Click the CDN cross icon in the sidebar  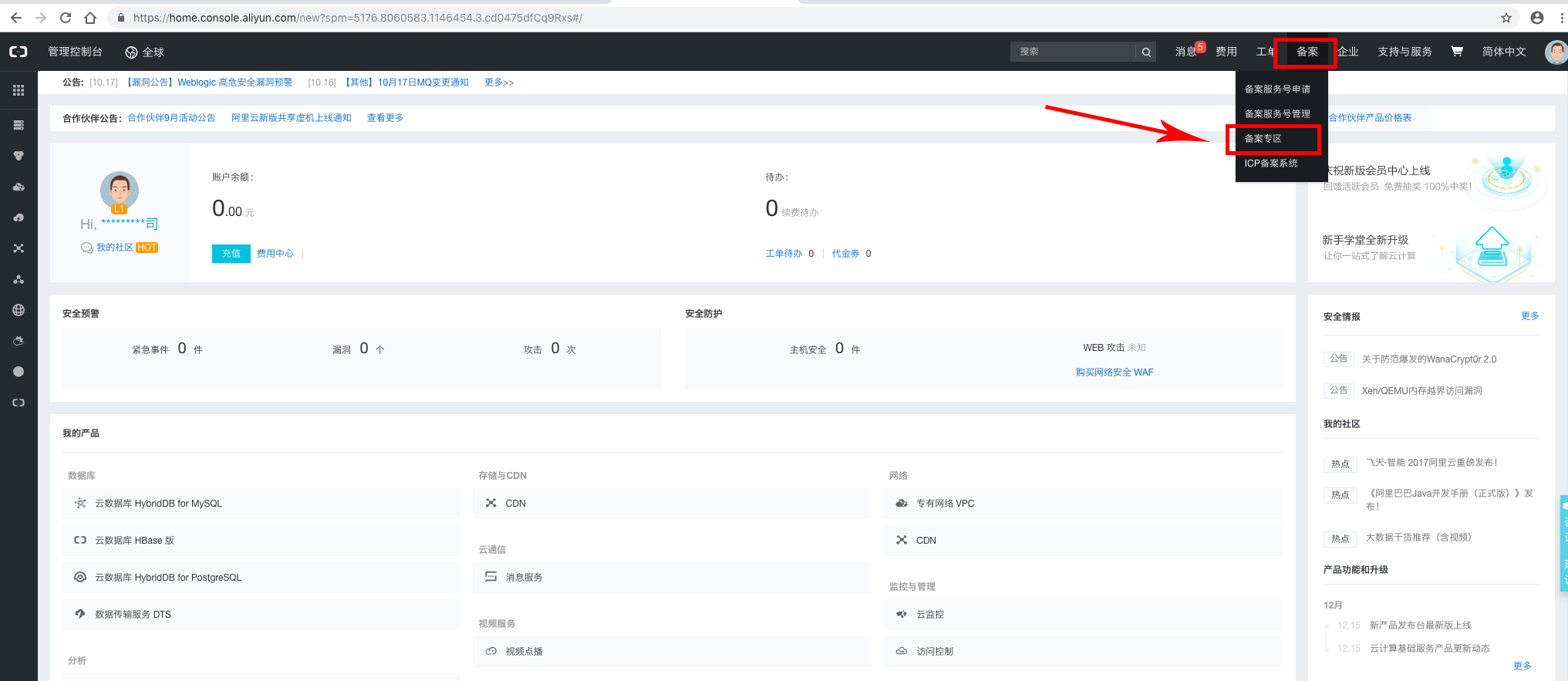(x=19, y=248)
